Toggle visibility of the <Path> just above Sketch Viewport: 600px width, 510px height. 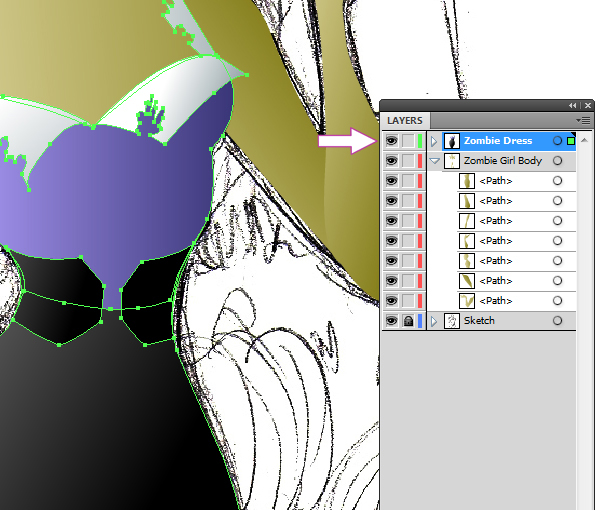pyautogui.click(x=391, y=301)
